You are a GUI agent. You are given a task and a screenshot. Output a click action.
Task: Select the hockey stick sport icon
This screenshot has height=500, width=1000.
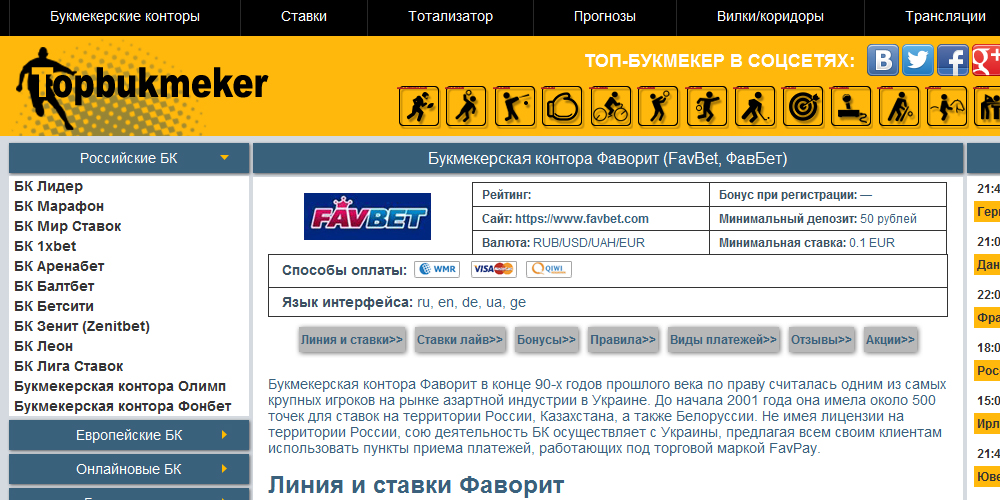coord(754,106)
